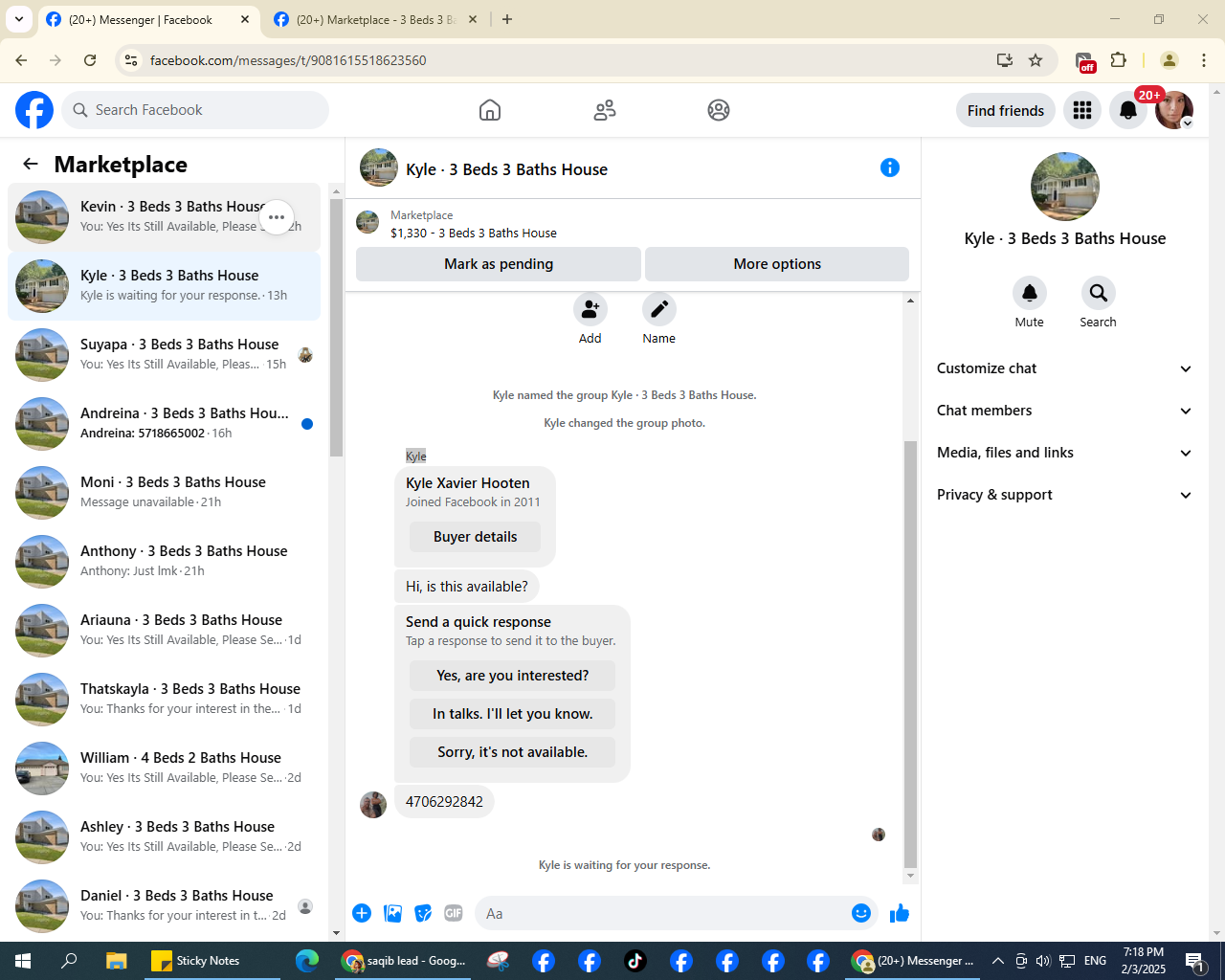Image resolution: width=1225 pixels, height=980 pixels.
Task: Expand Media, files and links section
Action: (1065, 453)
